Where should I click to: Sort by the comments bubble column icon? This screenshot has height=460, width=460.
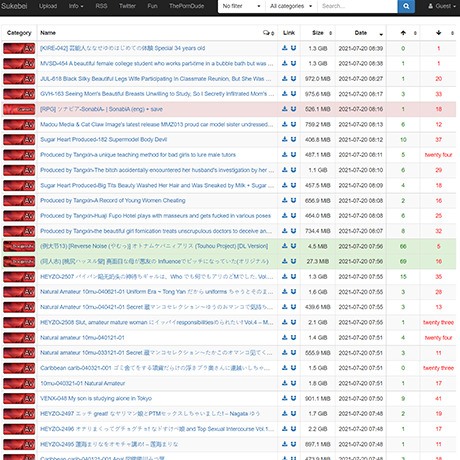click(x=268, y=33)
